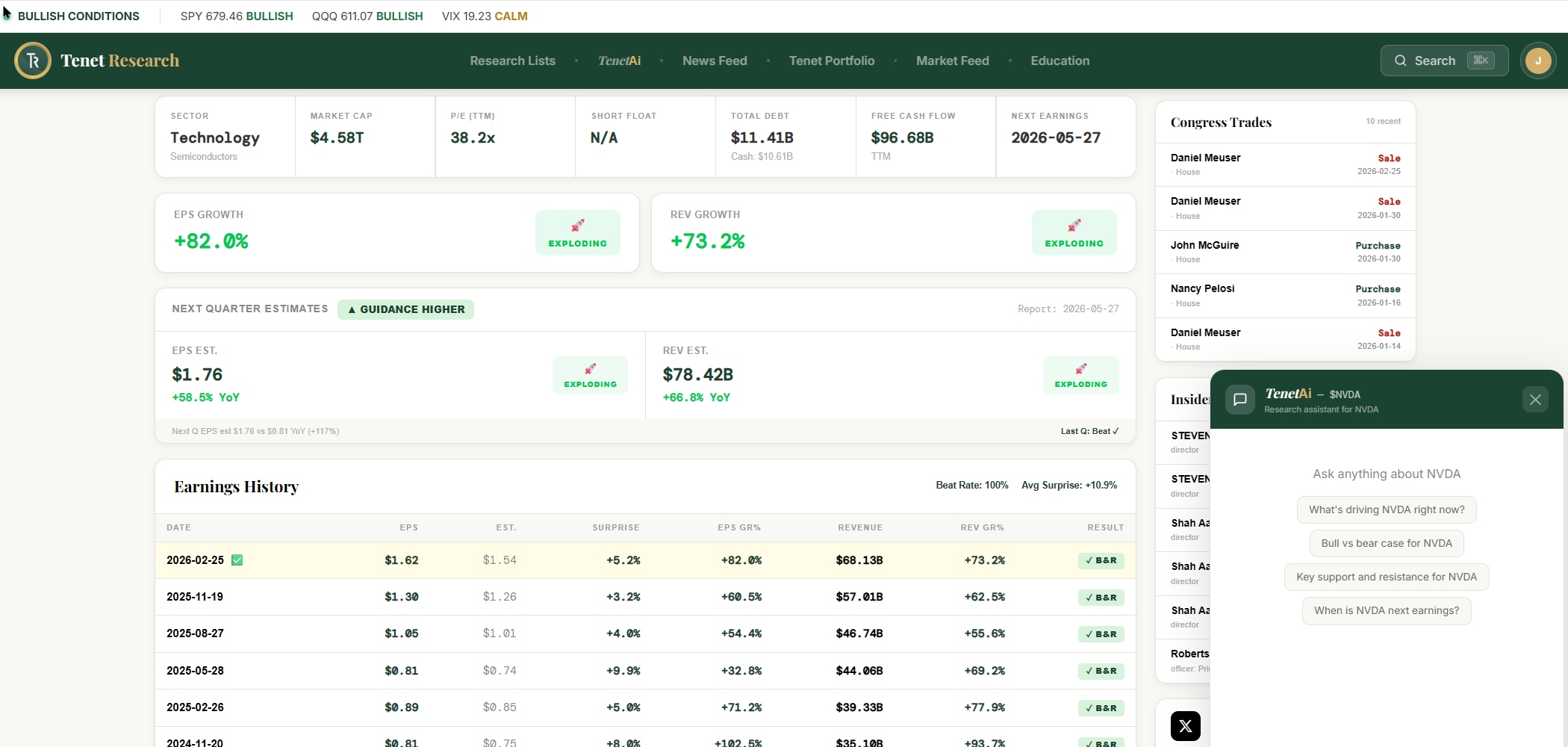Select "Bull vs bear case for NVDA"
The width and height of the screenshot is (1568, 747).
click(1387, 543)
